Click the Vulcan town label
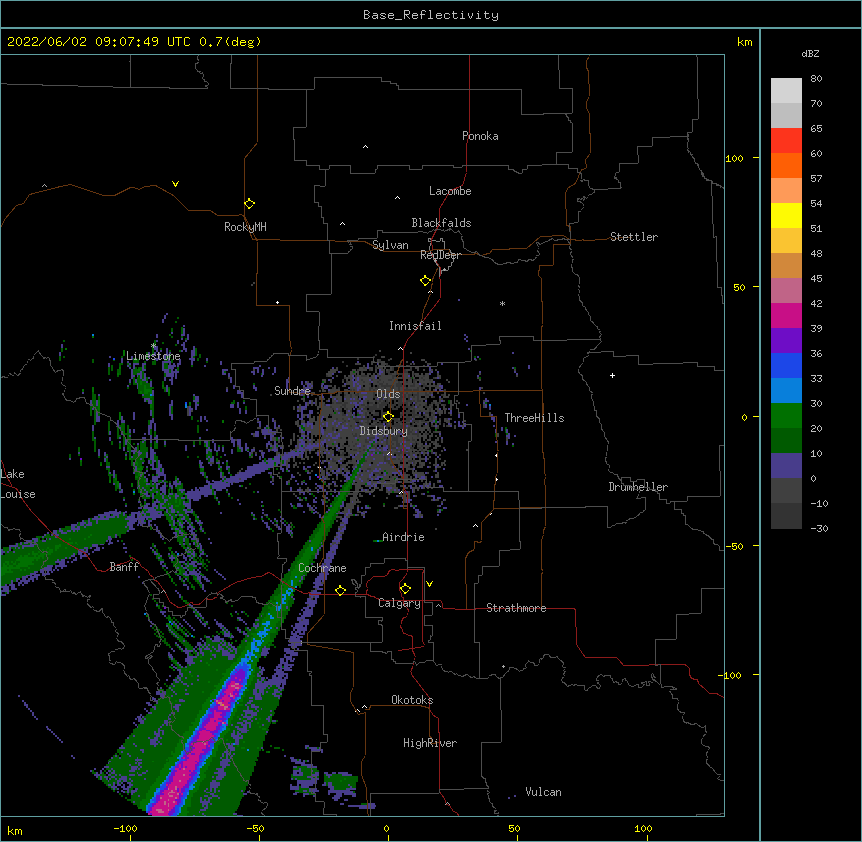This screenshot has width=862, height=842. pos(543,792)
